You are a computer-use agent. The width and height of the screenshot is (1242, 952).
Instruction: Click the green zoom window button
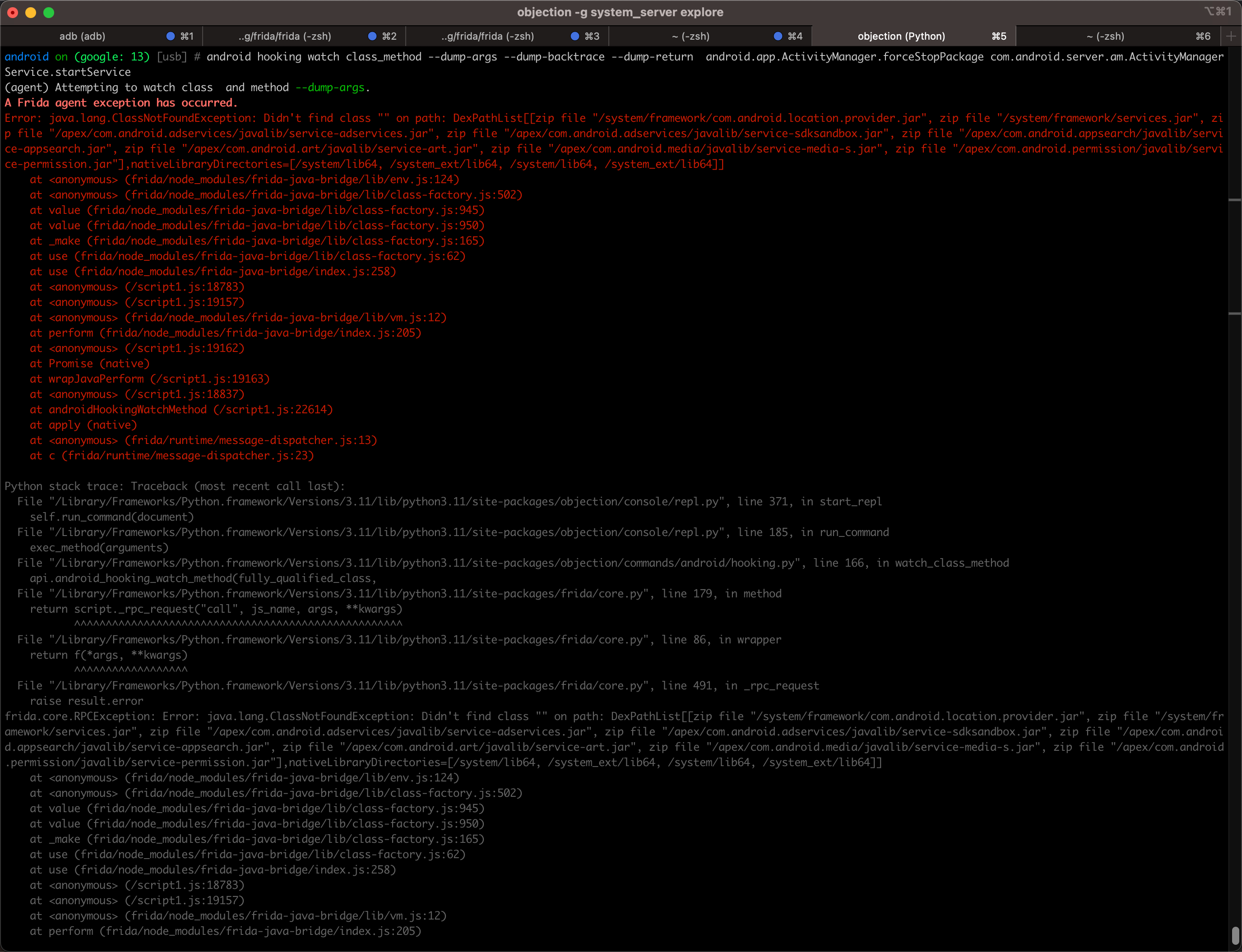click(49, 13)
